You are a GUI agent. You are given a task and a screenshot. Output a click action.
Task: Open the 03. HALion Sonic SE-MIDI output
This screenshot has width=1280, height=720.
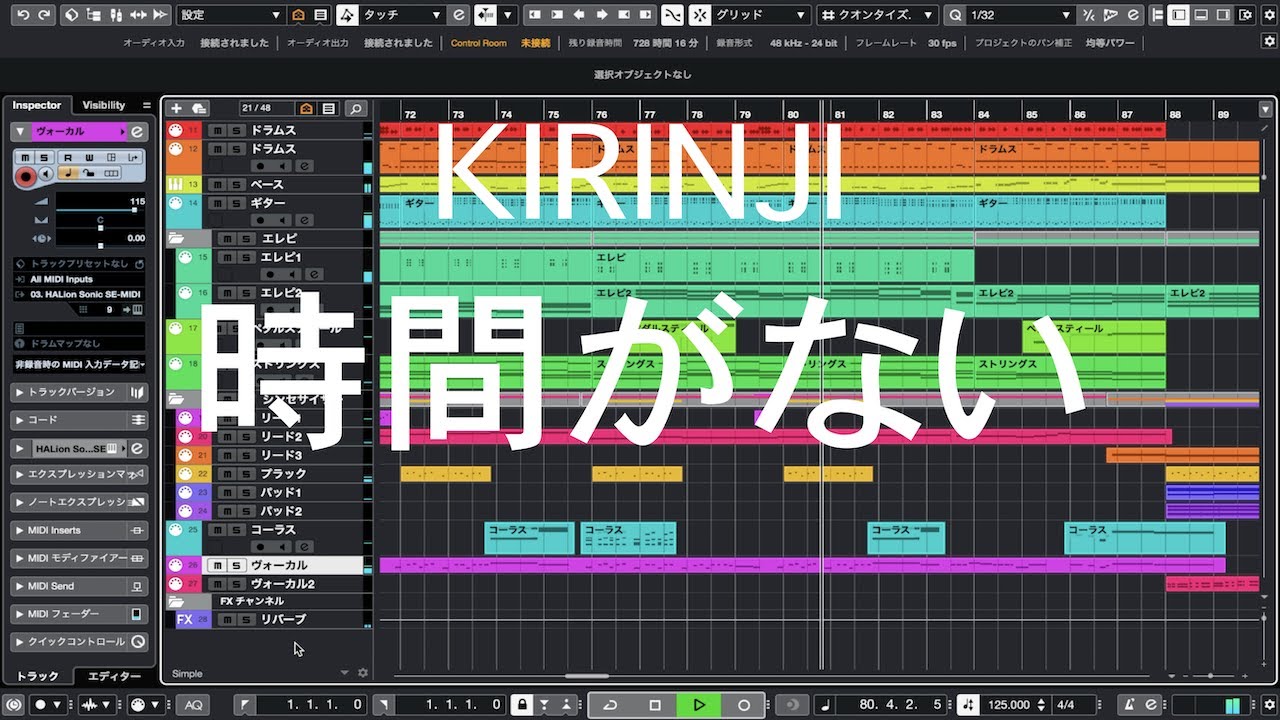point(80,294)
